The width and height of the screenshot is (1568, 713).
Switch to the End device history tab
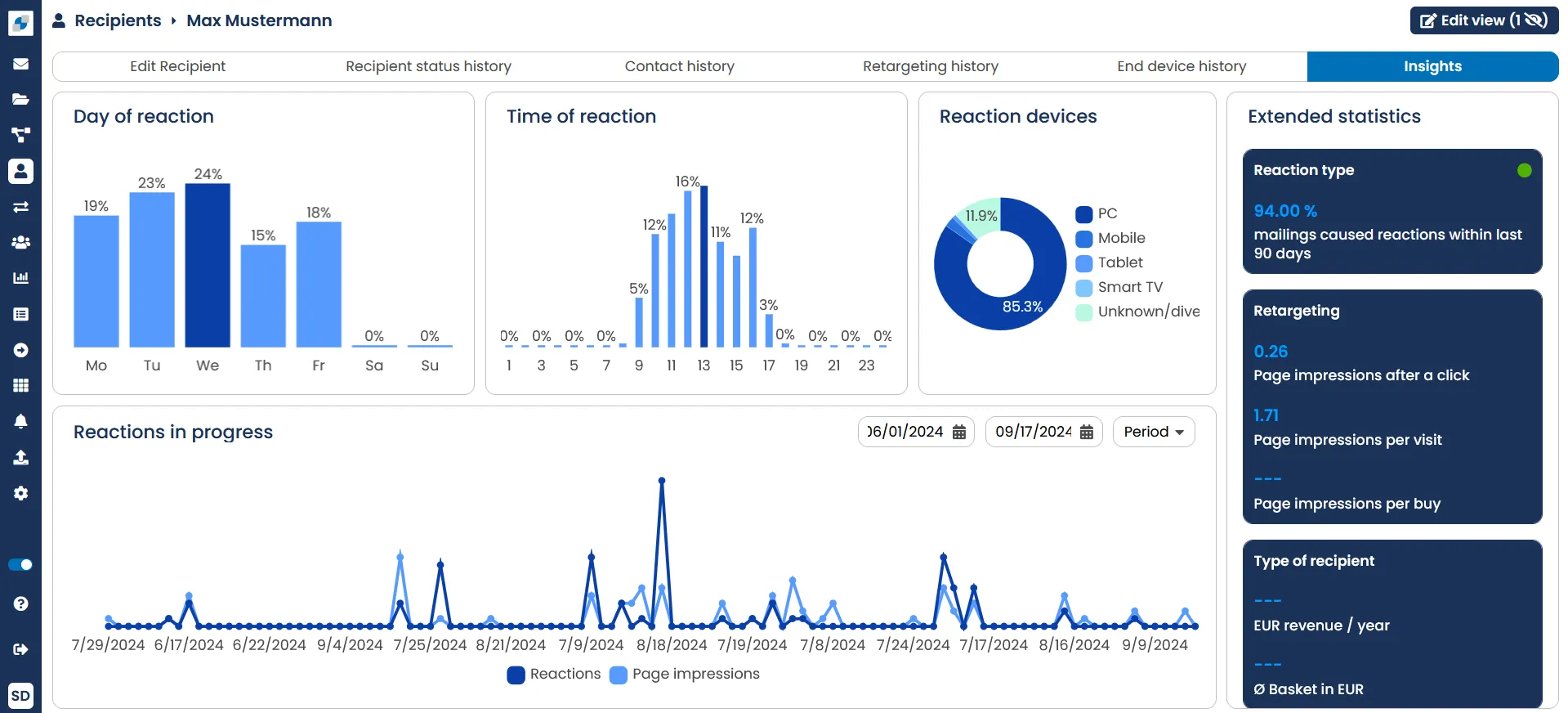pos(1182,66)
